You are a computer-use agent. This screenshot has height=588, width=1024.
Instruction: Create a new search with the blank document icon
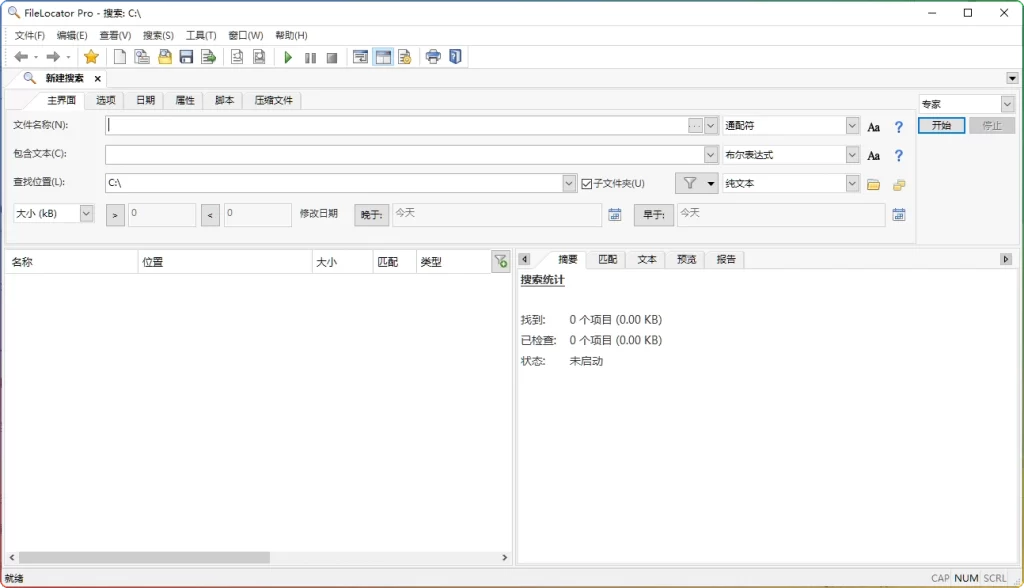click(x=119, y=57)
